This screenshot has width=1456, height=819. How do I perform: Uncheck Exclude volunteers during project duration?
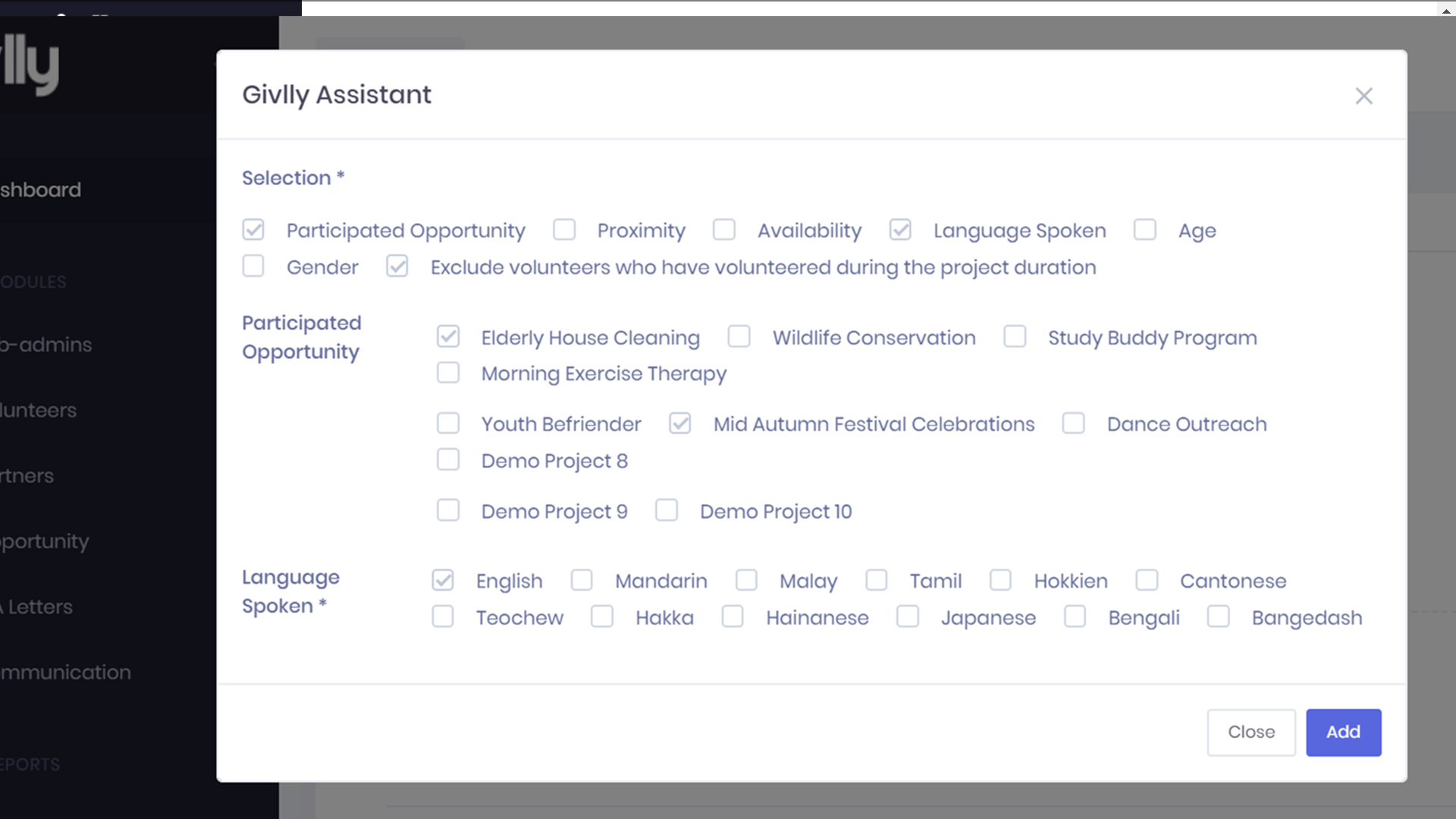tap(397, 266)
